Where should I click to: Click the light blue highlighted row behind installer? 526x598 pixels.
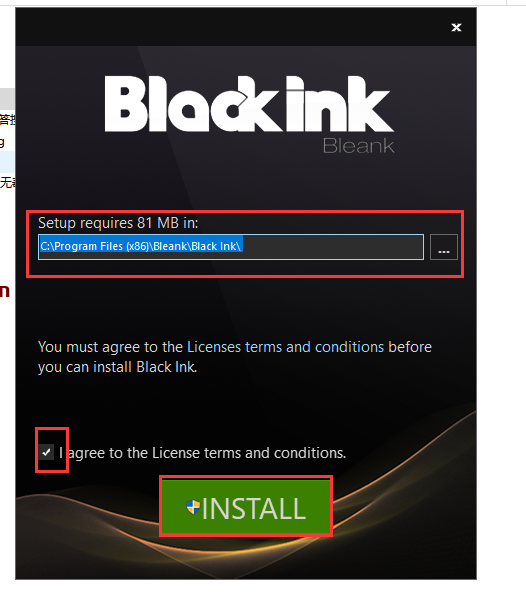point(7,161)
